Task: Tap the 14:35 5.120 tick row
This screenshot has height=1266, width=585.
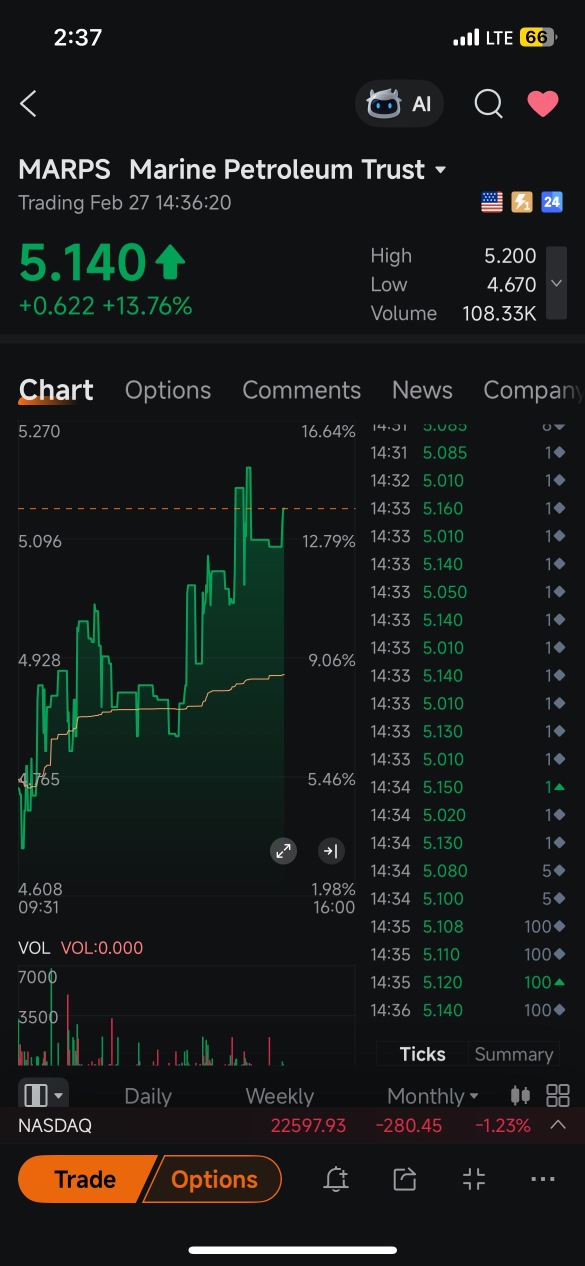Action: pyautogui.click(x=467, y=982)
